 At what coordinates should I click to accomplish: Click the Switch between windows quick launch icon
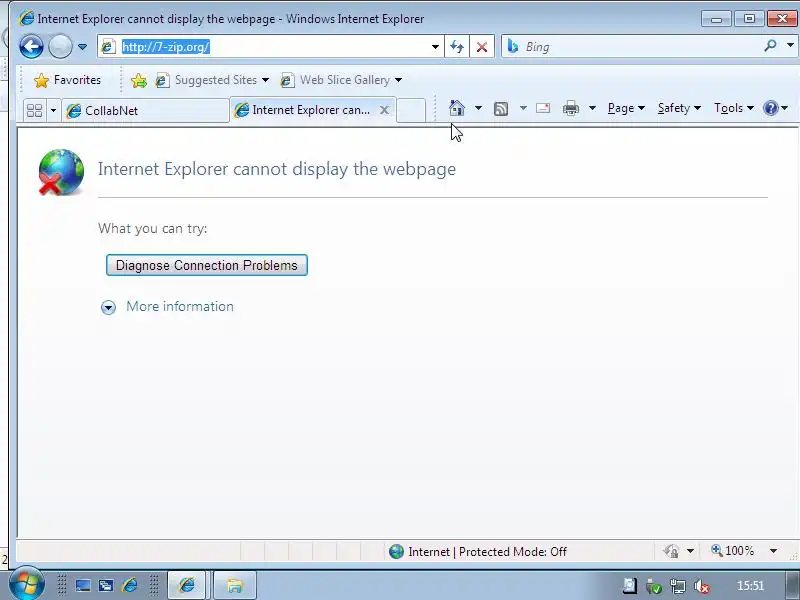tap(106, 585)
